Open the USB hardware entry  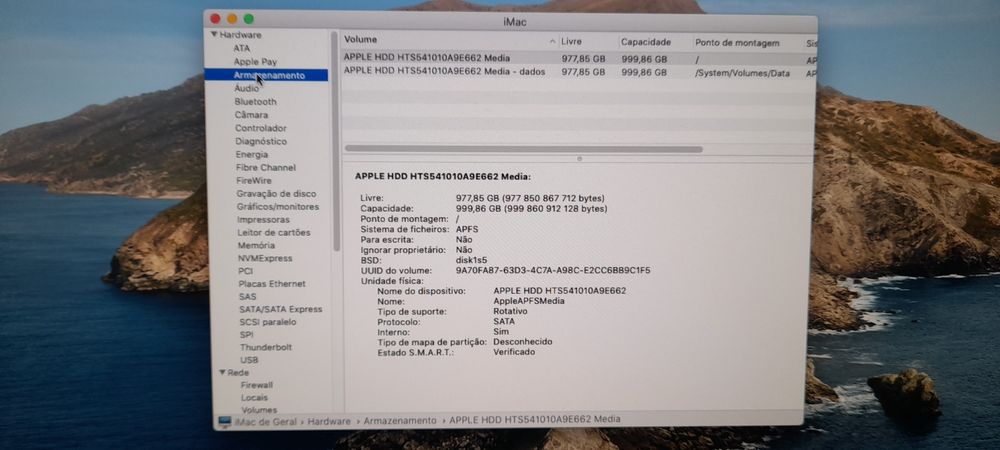(249, 360)
